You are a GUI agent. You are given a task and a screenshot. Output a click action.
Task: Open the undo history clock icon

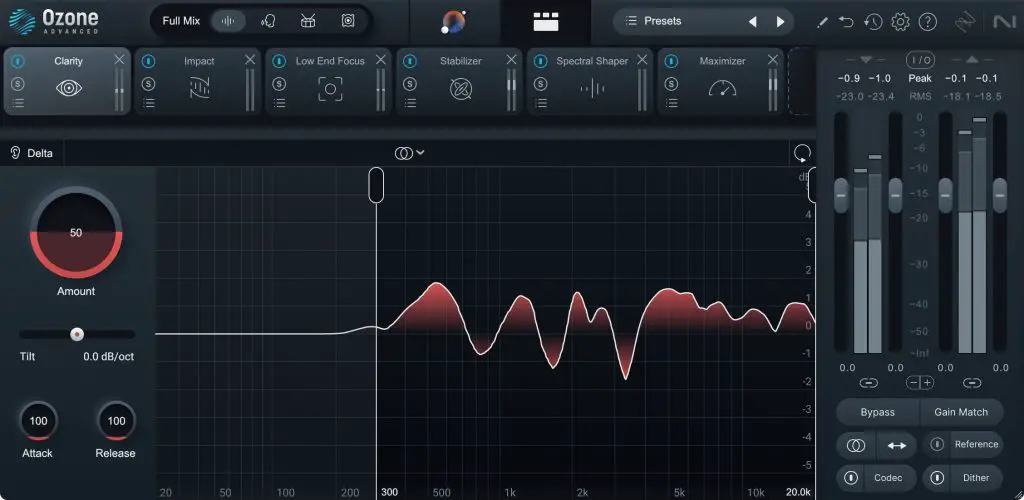872,22
